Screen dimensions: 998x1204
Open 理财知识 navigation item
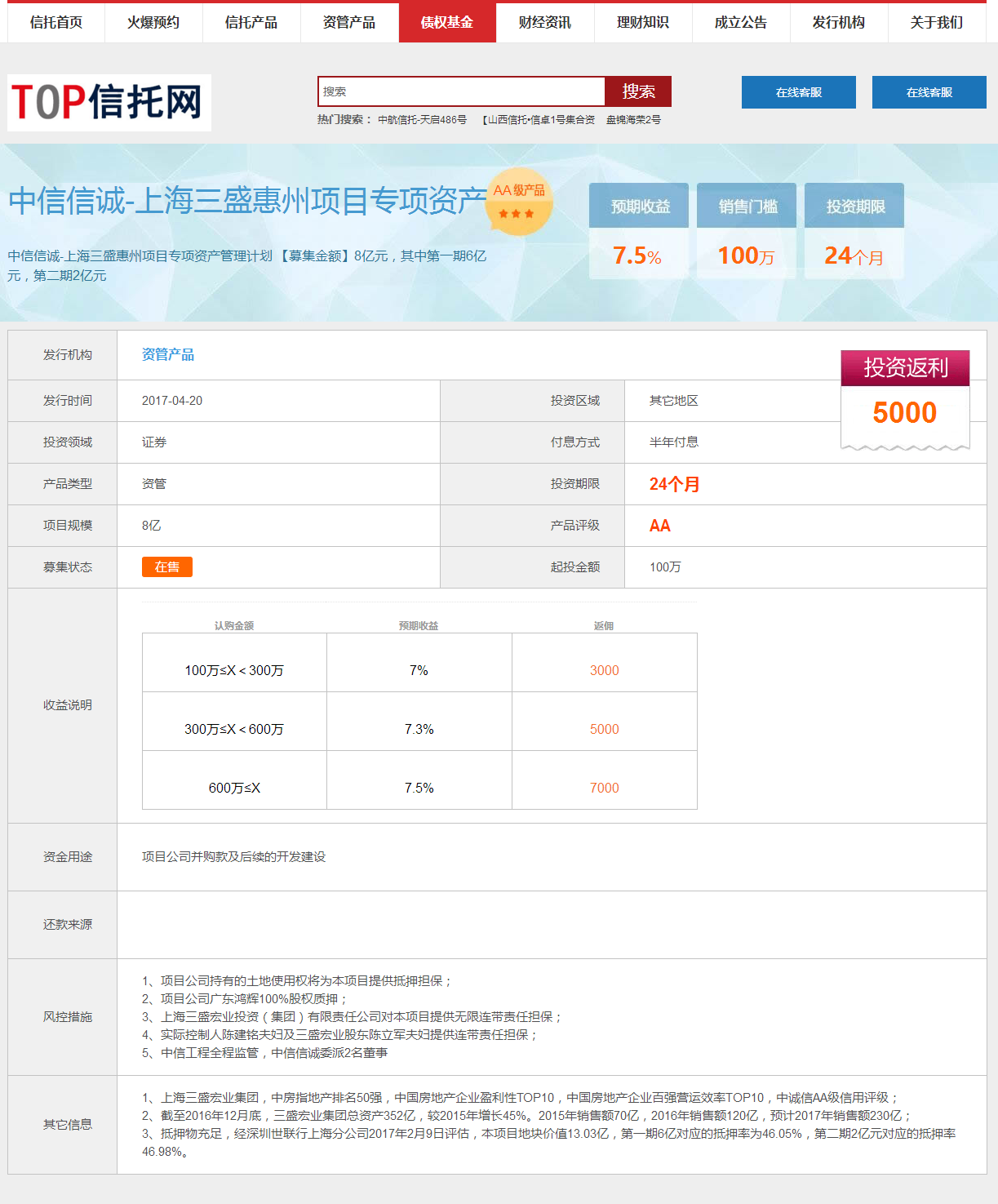(643, 23)
